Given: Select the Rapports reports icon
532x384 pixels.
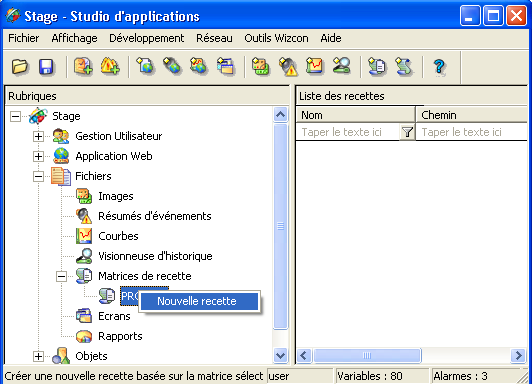Looking at the screenshot, I should pyautogui.click(x=84, y=336).
